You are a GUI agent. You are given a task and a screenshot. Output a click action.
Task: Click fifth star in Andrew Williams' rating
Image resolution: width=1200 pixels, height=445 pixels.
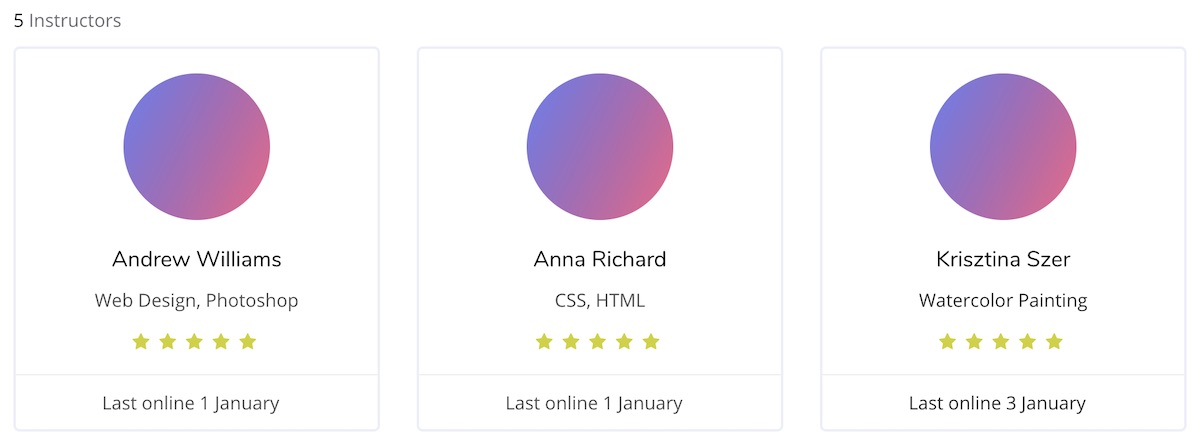pos(248,342)
